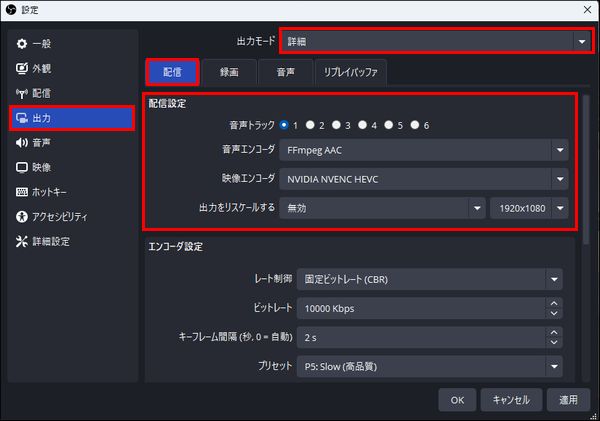Image resolution: width=600 pixels, height=421 pixels.
Task: Open the 1920x1080 resolution dropdown
Action: click(x=529, y=208)
